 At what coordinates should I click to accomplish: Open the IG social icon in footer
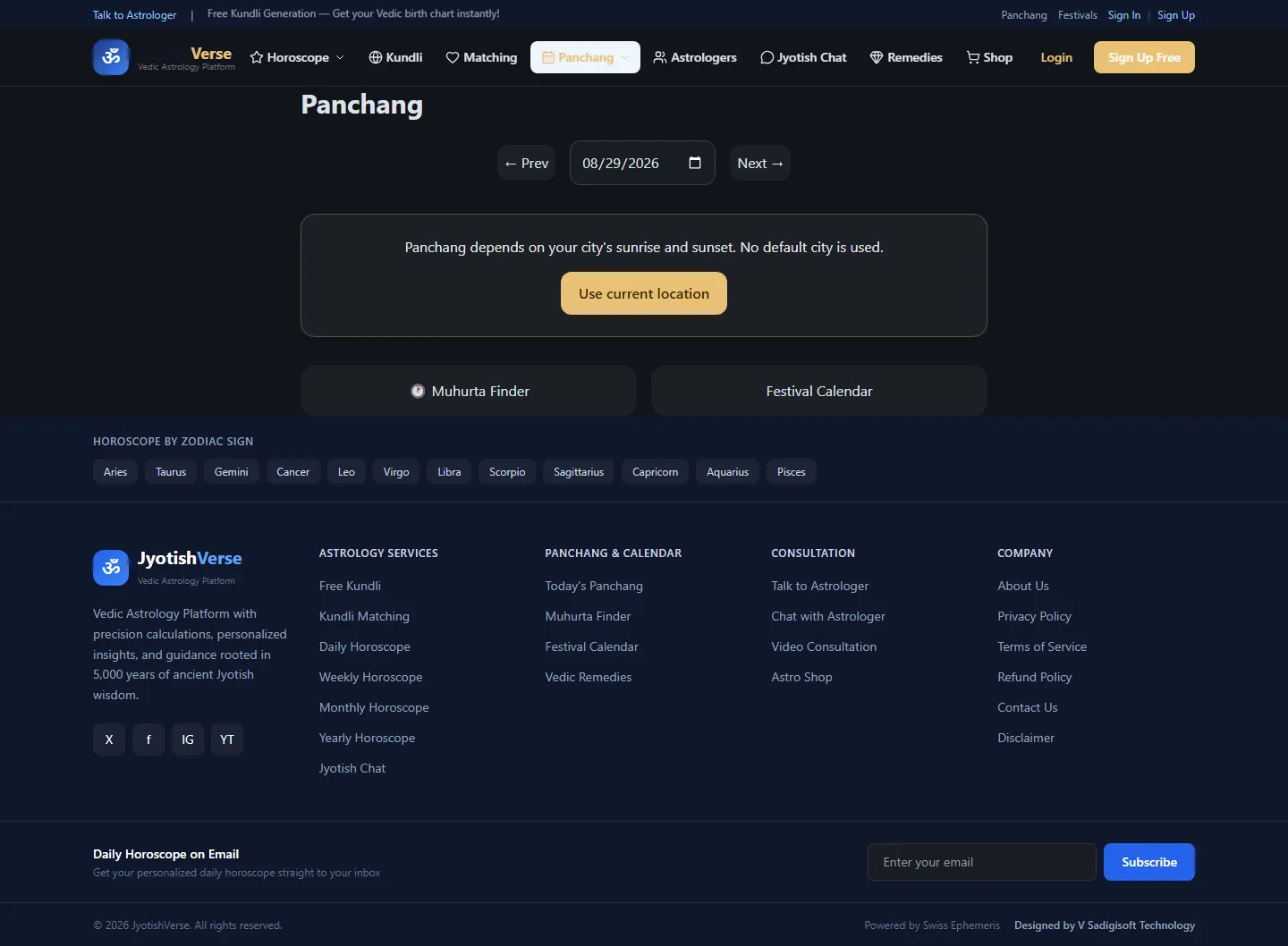click(188, 739)
